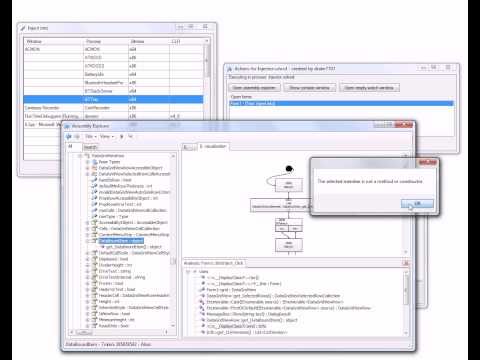This screenshot has height=360, width=480.
Task: Expand the Base Types tree node
Action: (x=87, y=162)
